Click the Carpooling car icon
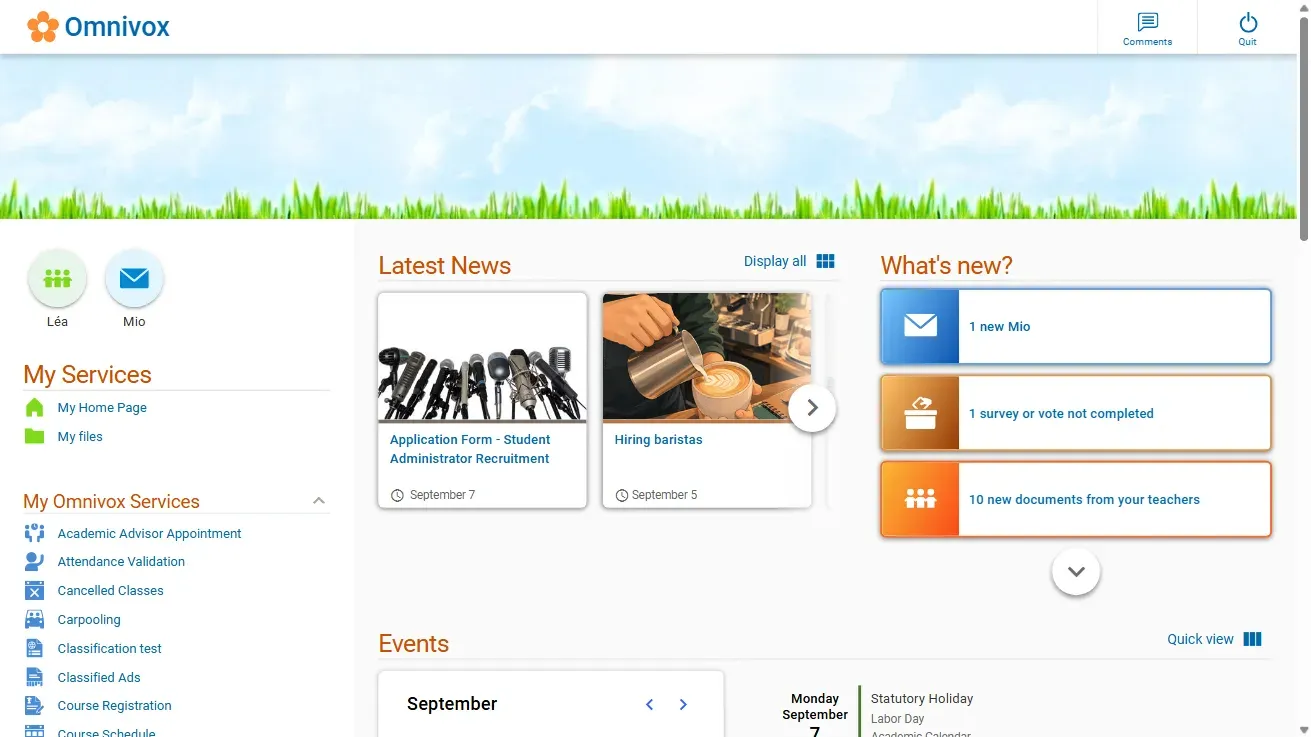This screenshot has height=737, width=1311. pyautogui.click(x=35, y=619)
